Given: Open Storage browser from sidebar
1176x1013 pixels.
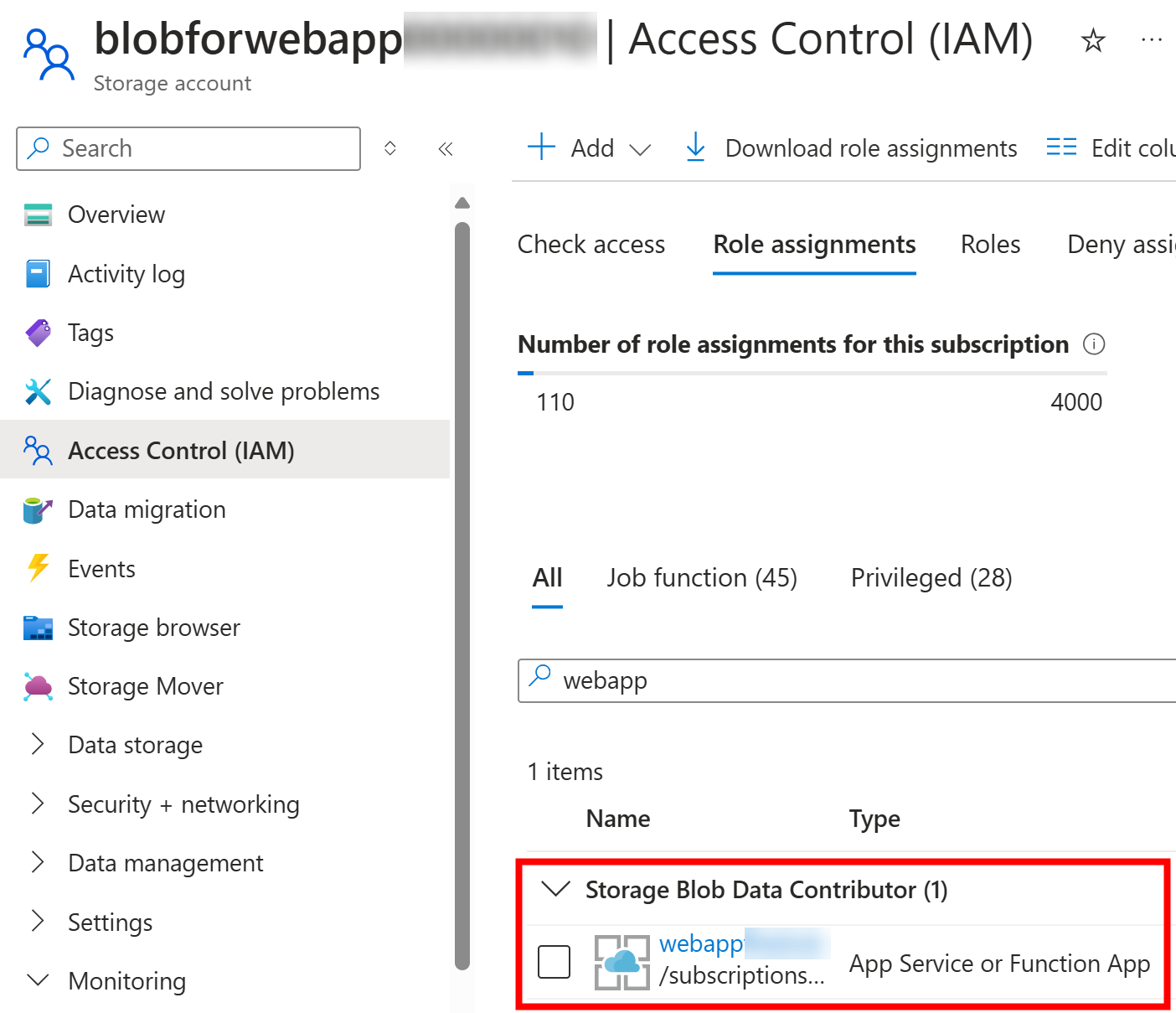Looking at the screenshot, I should tap(153, 628).
